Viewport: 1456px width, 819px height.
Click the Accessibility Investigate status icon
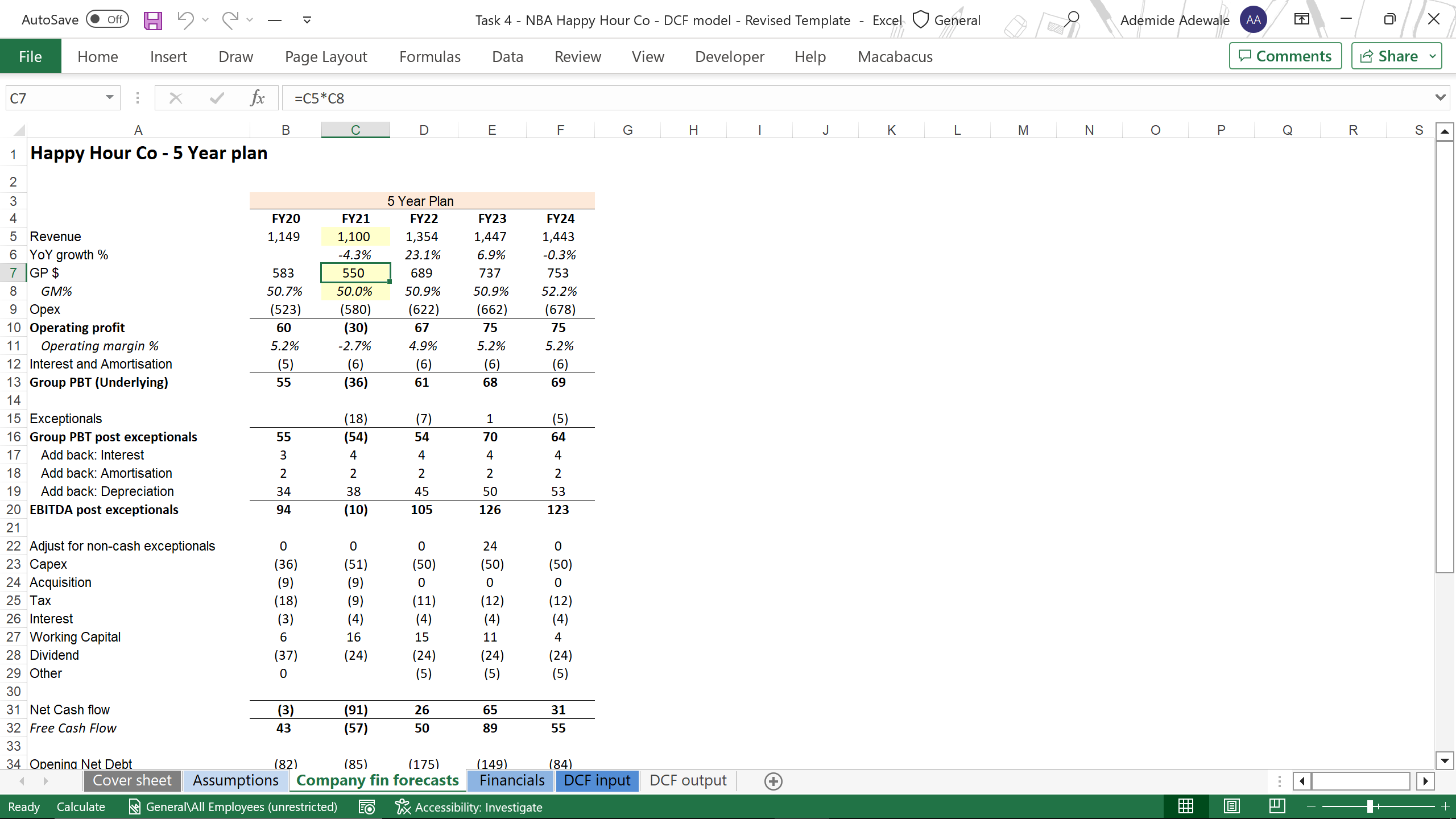(x=403, y=807)
